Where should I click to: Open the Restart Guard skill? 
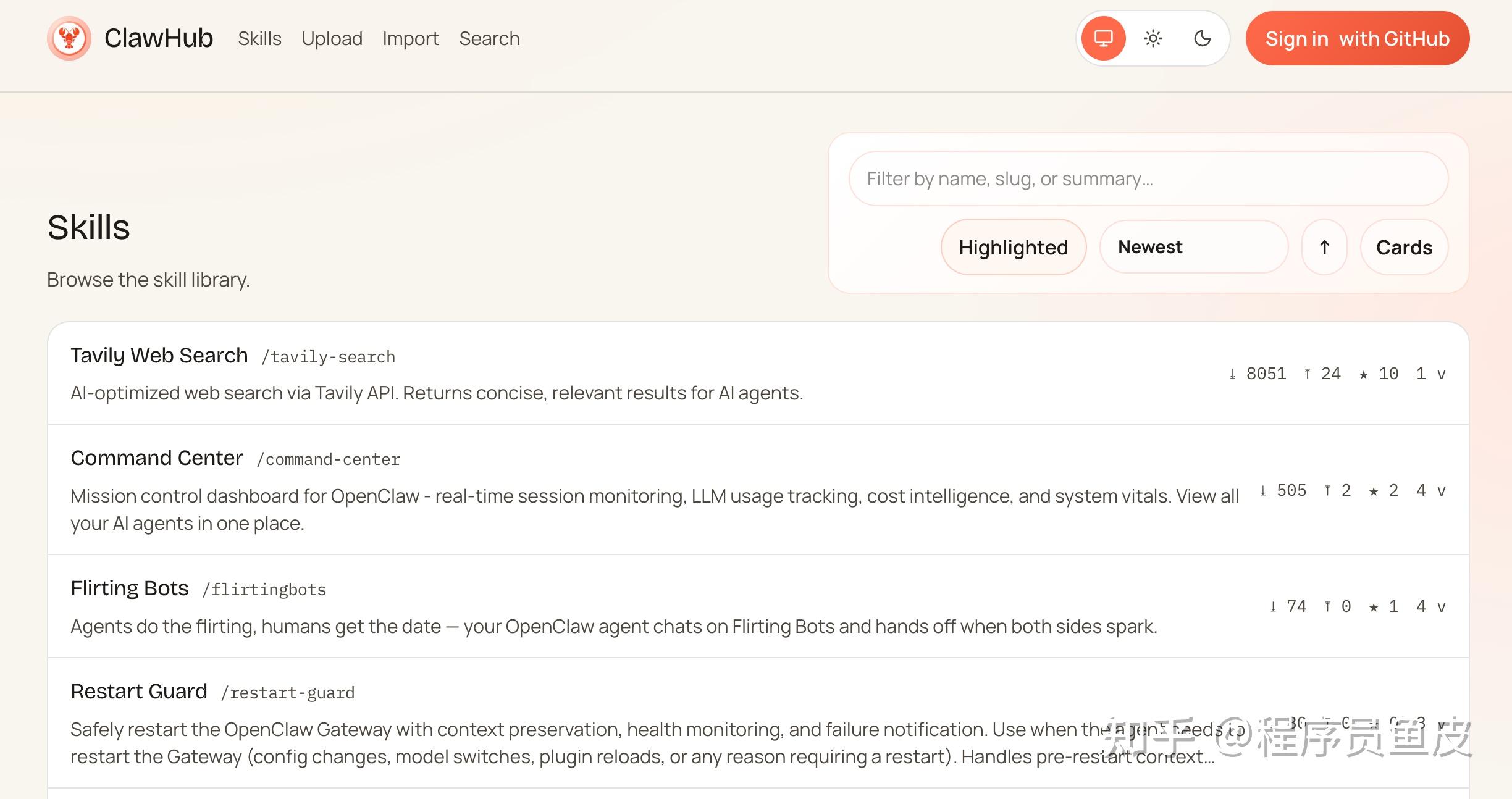(x=139, y=692)
